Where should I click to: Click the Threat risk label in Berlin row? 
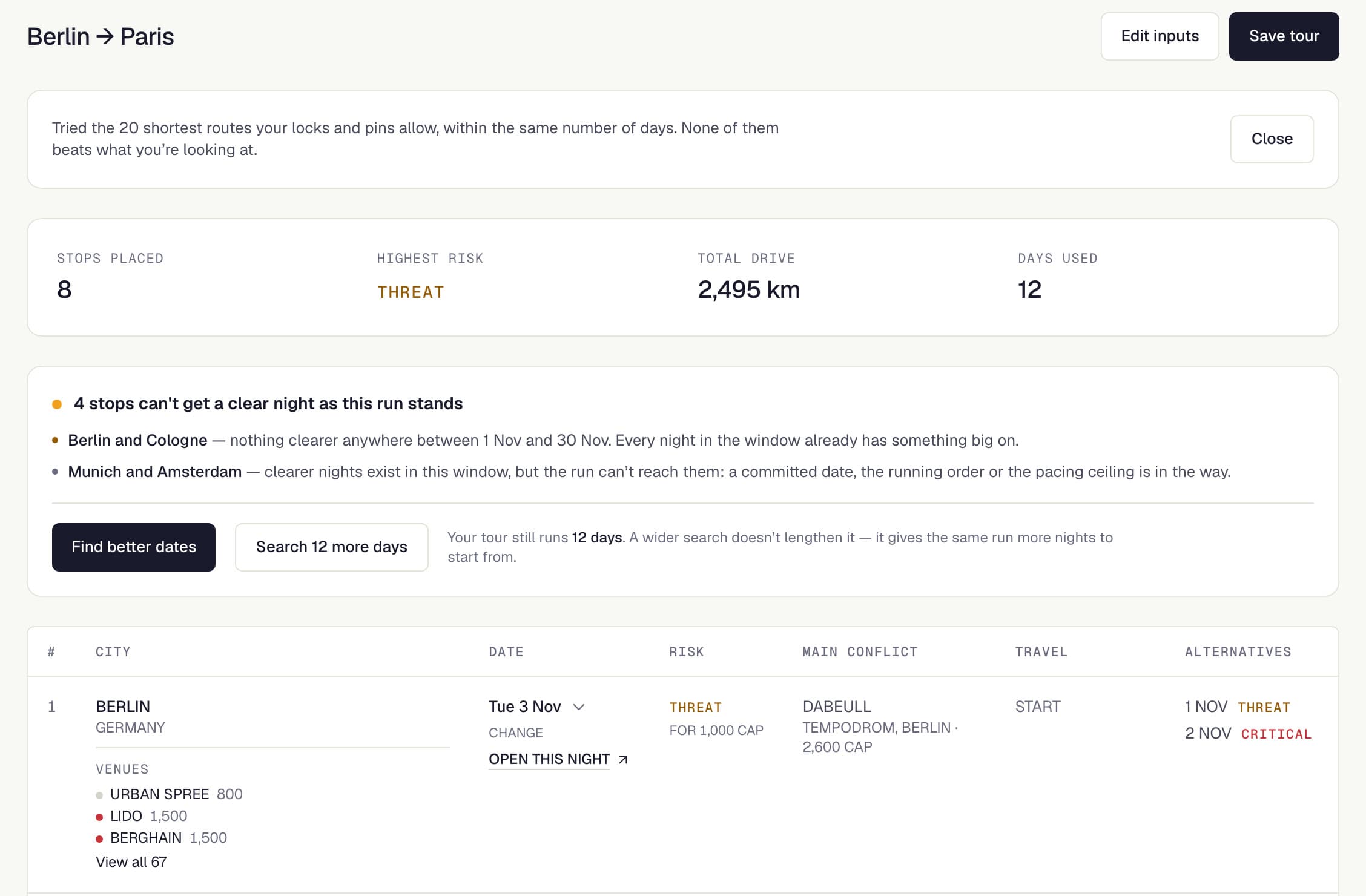(695, 707)
